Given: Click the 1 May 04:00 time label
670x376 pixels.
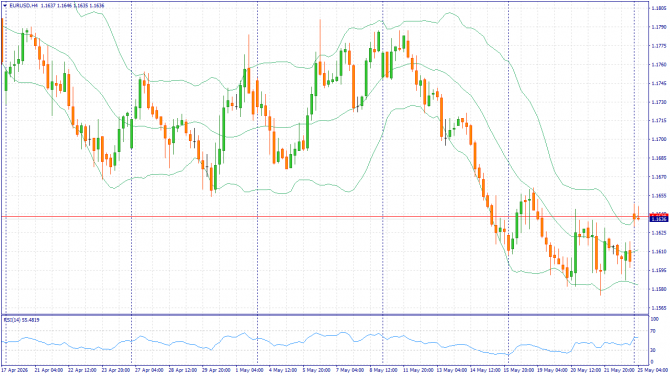Looking at the screenshot, I should pos(250,370).
